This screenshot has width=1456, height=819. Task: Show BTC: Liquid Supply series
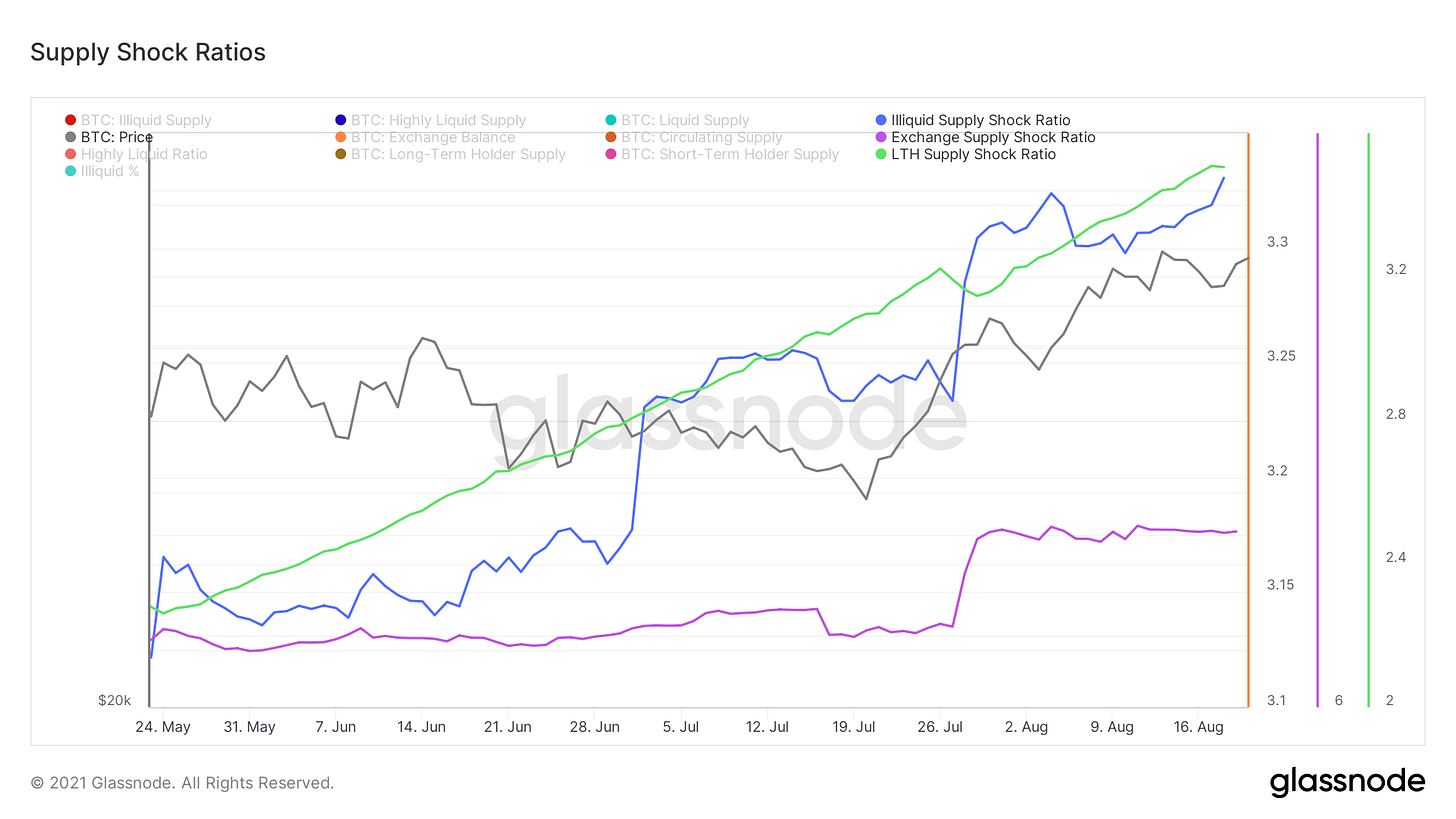(x=677, y=120)
